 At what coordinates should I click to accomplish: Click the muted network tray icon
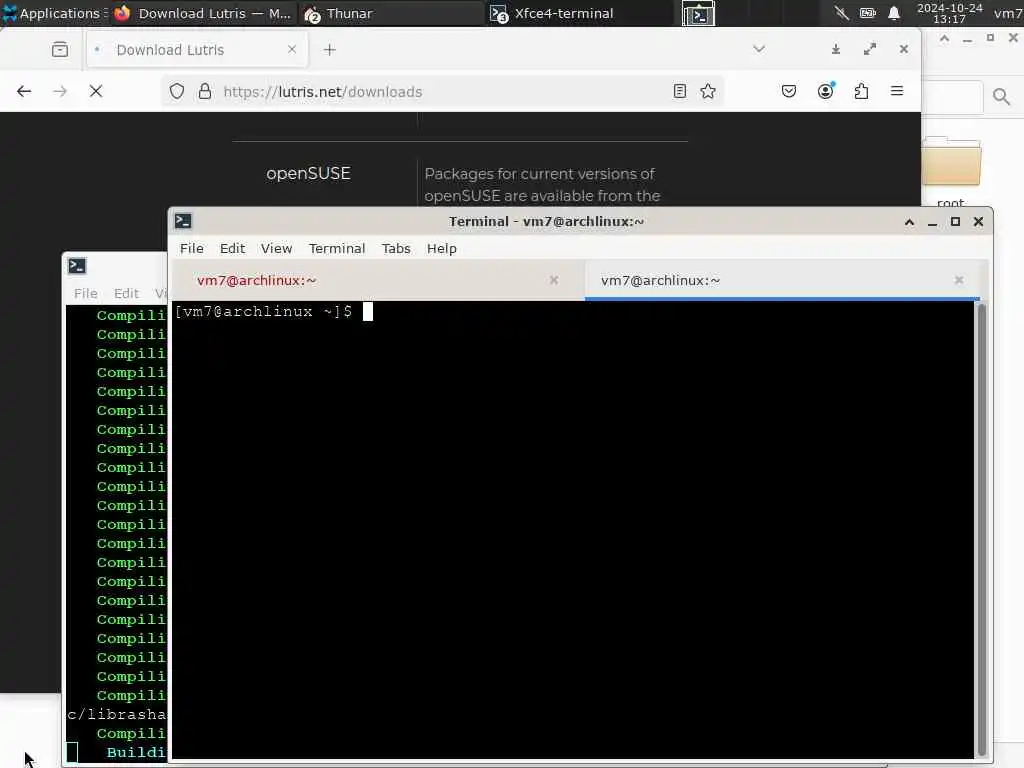pos(842,13)
